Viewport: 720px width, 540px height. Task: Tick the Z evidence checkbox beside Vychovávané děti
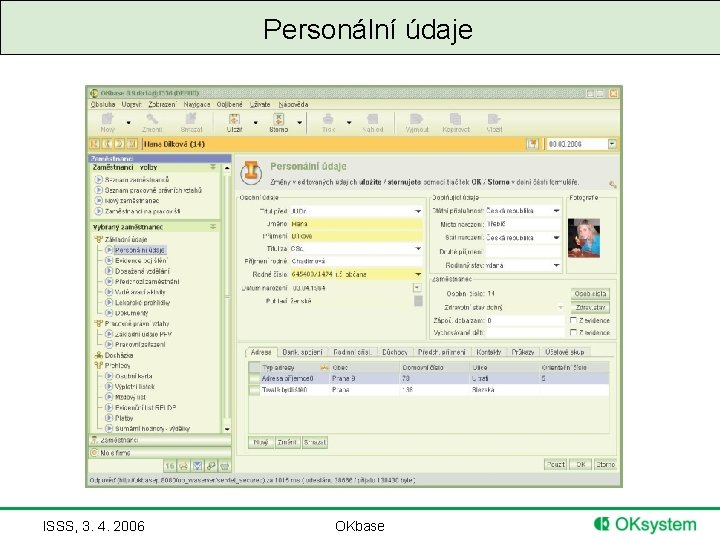573,332
